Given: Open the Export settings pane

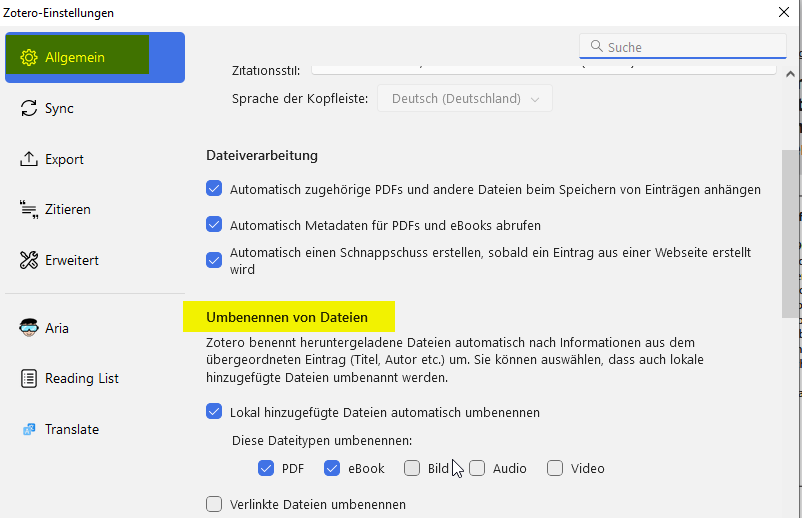Looking at the screenshot, I should [x=95, y=159].
